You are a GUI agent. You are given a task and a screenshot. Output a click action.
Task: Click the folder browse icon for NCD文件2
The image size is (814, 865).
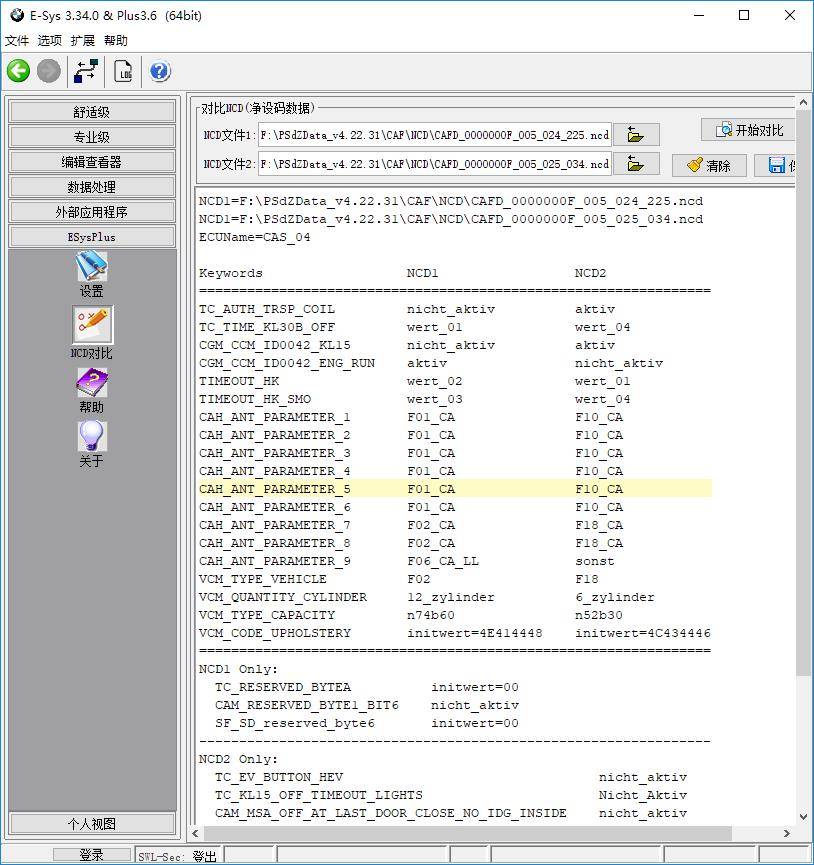coord(637,165)
